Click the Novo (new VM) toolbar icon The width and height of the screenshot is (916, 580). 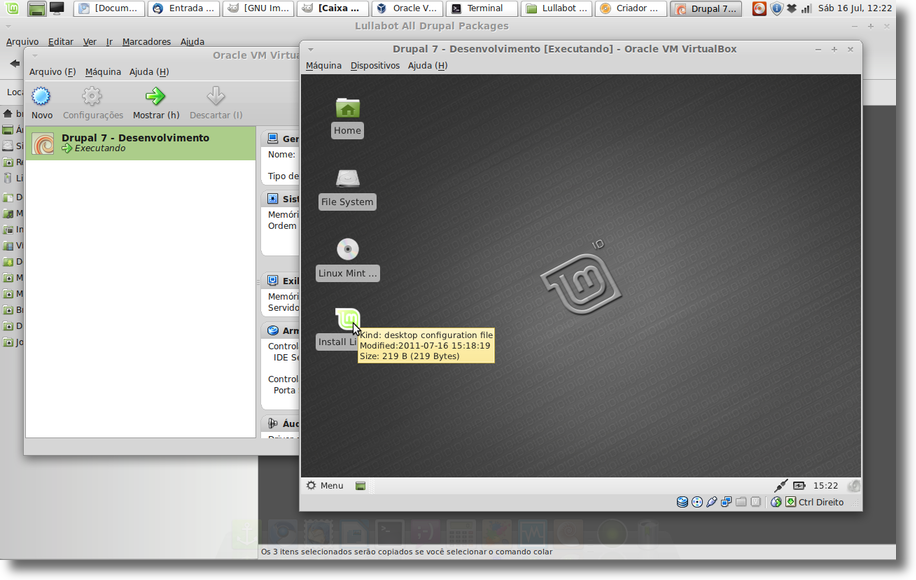pyautogui.click(x=41, y=96)
